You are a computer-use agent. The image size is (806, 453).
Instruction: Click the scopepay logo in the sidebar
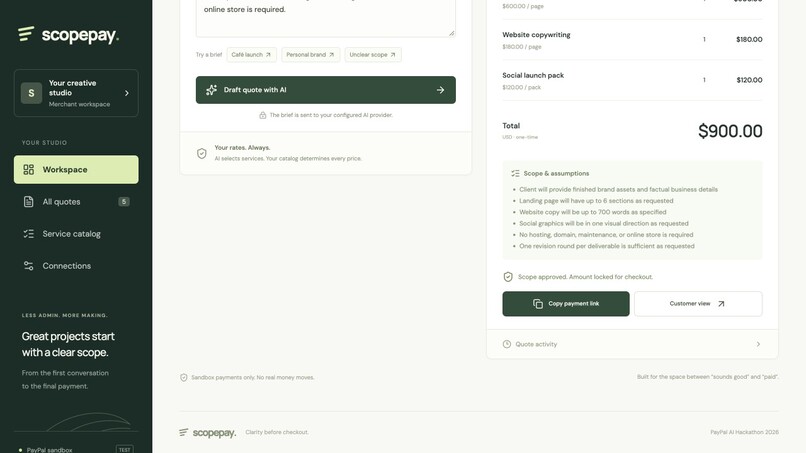coord(68,34)
